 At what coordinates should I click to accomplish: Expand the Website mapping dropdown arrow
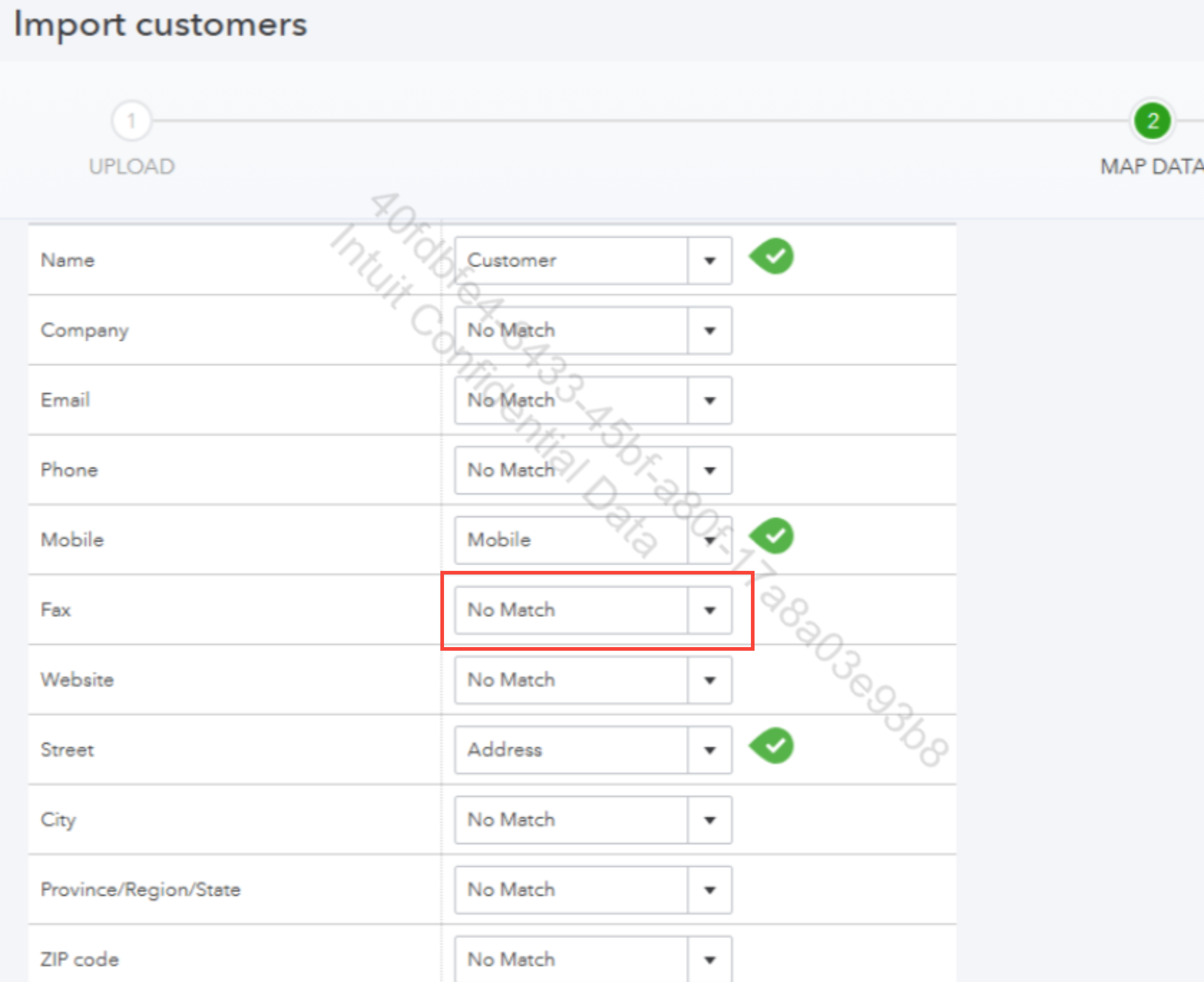[710, 680]
